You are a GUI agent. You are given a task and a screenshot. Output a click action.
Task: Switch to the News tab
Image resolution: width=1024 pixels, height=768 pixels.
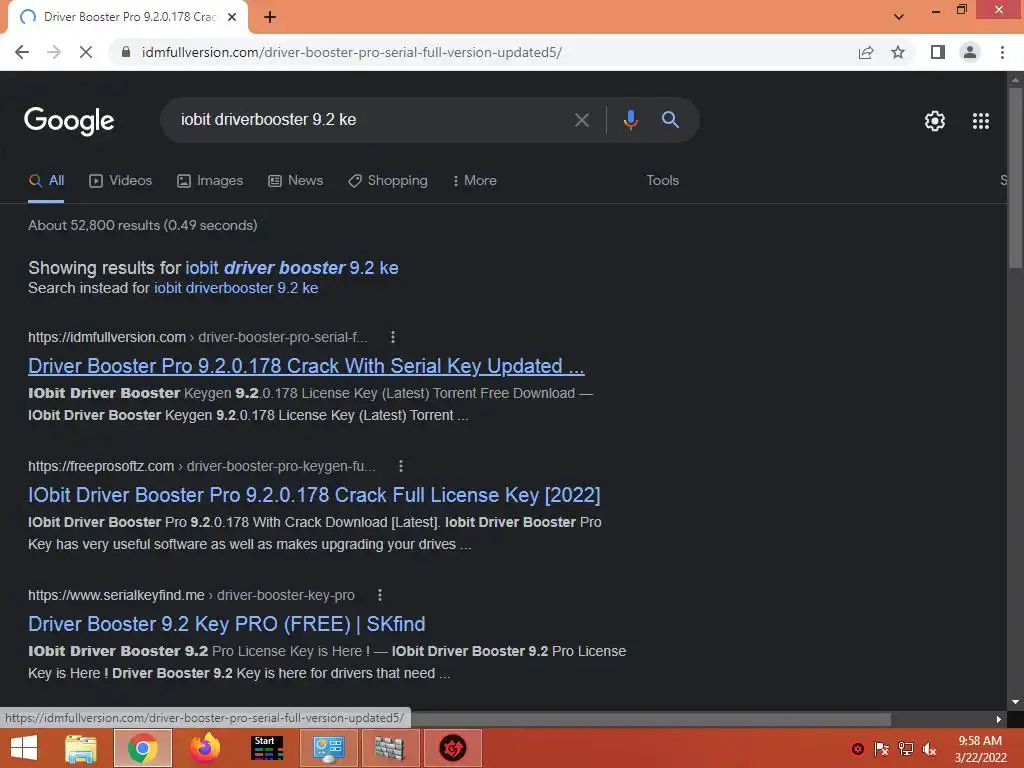click(x=295, y=181)
